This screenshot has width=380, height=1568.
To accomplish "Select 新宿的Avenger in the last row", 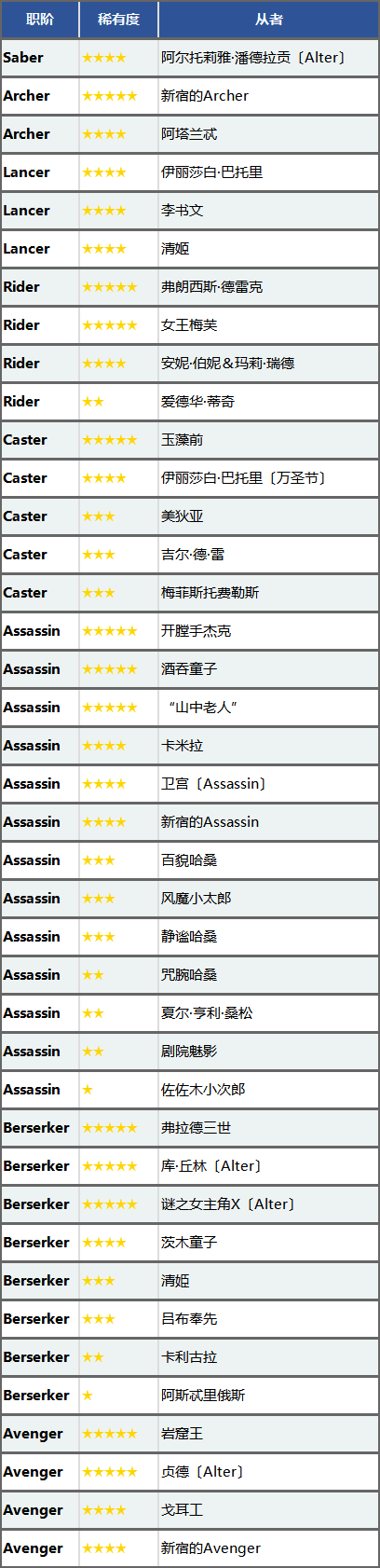I will (210, 1548).
